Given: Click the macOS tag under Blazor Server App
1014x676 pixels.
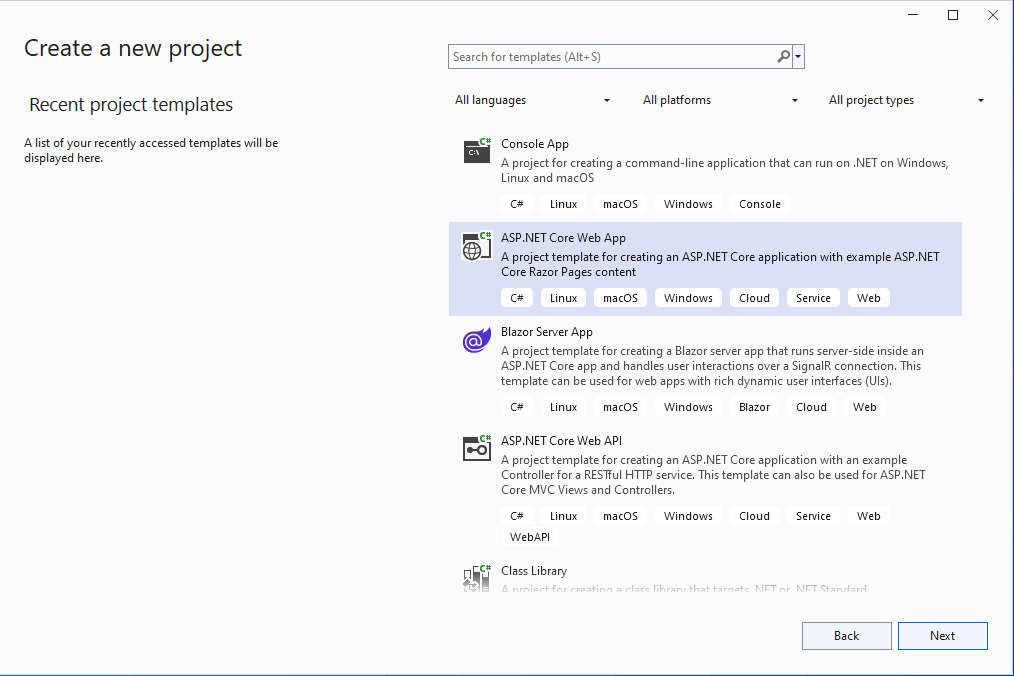Looking at the screenshot, I should click(620, 407).
